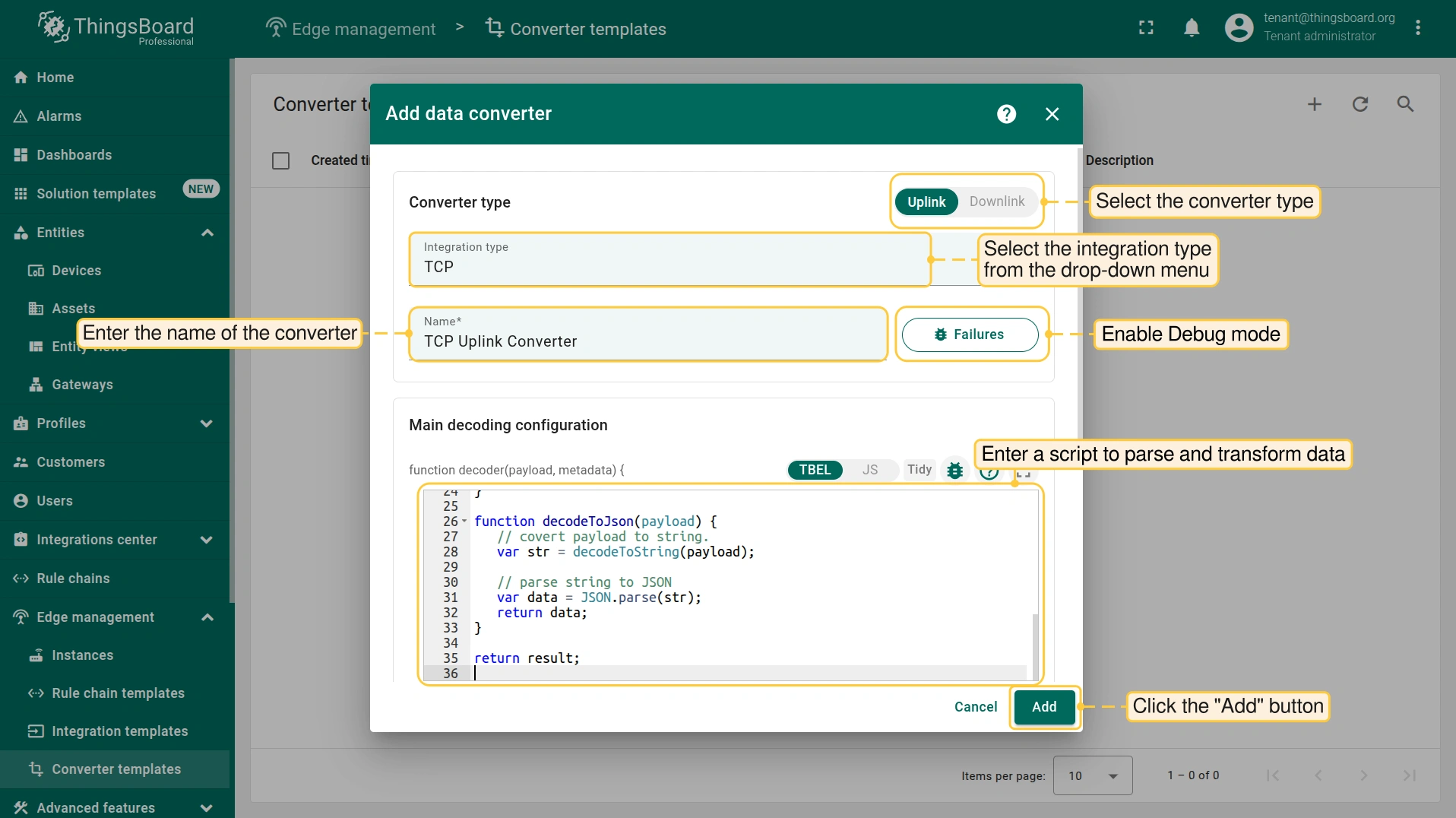The width and height of the screenshot is (1456, 818).
Task: Open Rule chains in the sidebar
Action: 73,579
